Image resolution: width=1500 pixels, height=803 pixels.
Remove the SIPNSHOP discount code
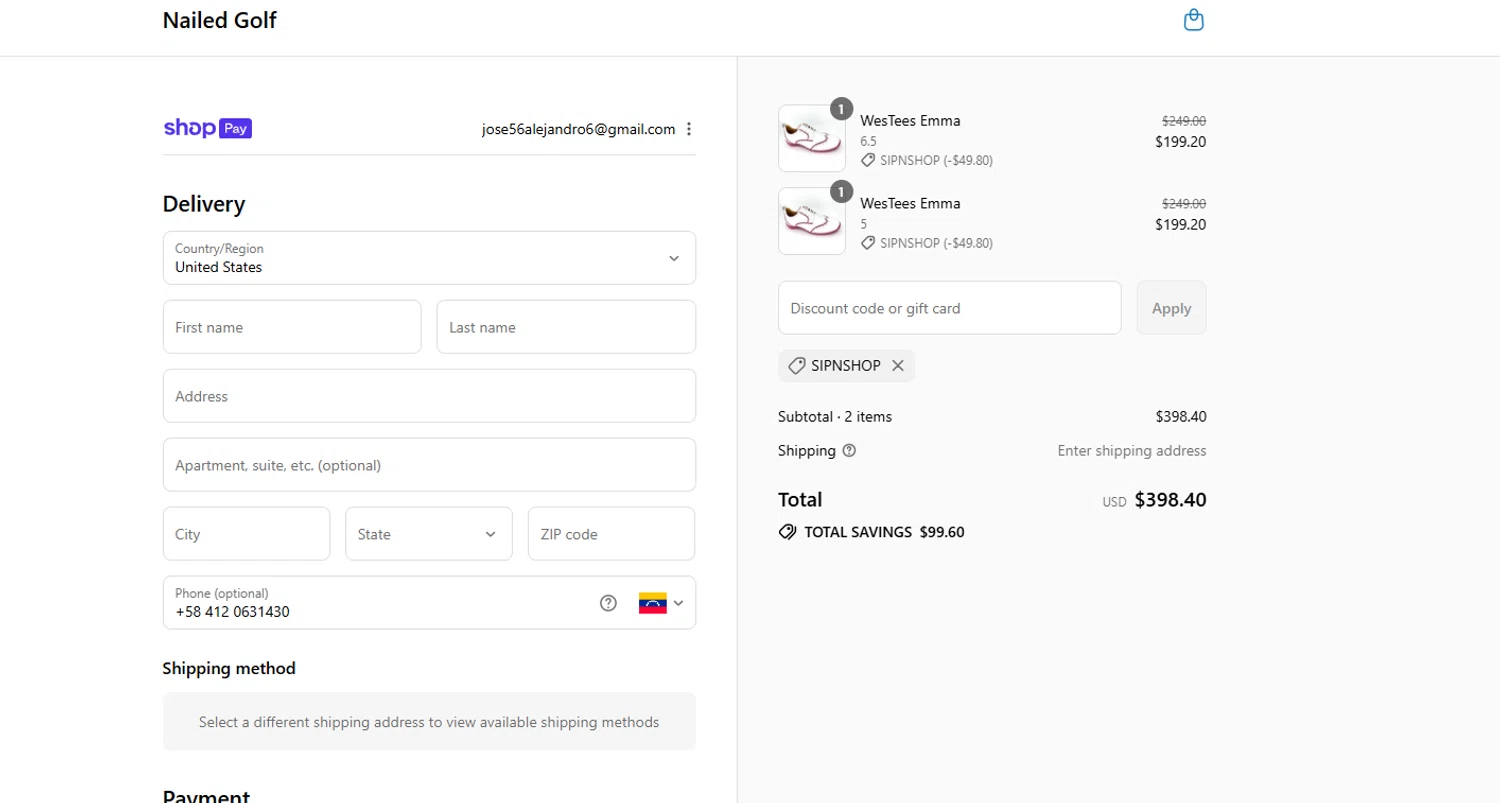[898, 366]
